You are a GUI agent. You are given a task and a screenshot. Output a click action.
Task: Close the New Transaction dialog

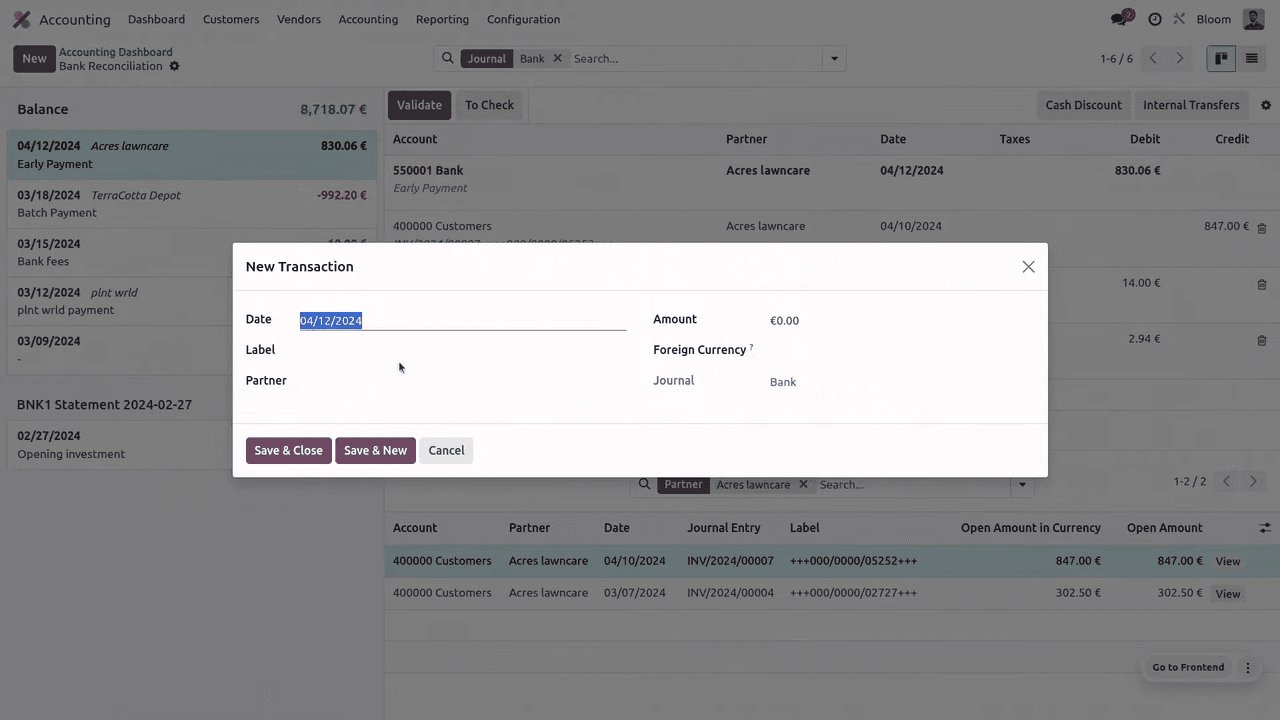coord(1028,267)
